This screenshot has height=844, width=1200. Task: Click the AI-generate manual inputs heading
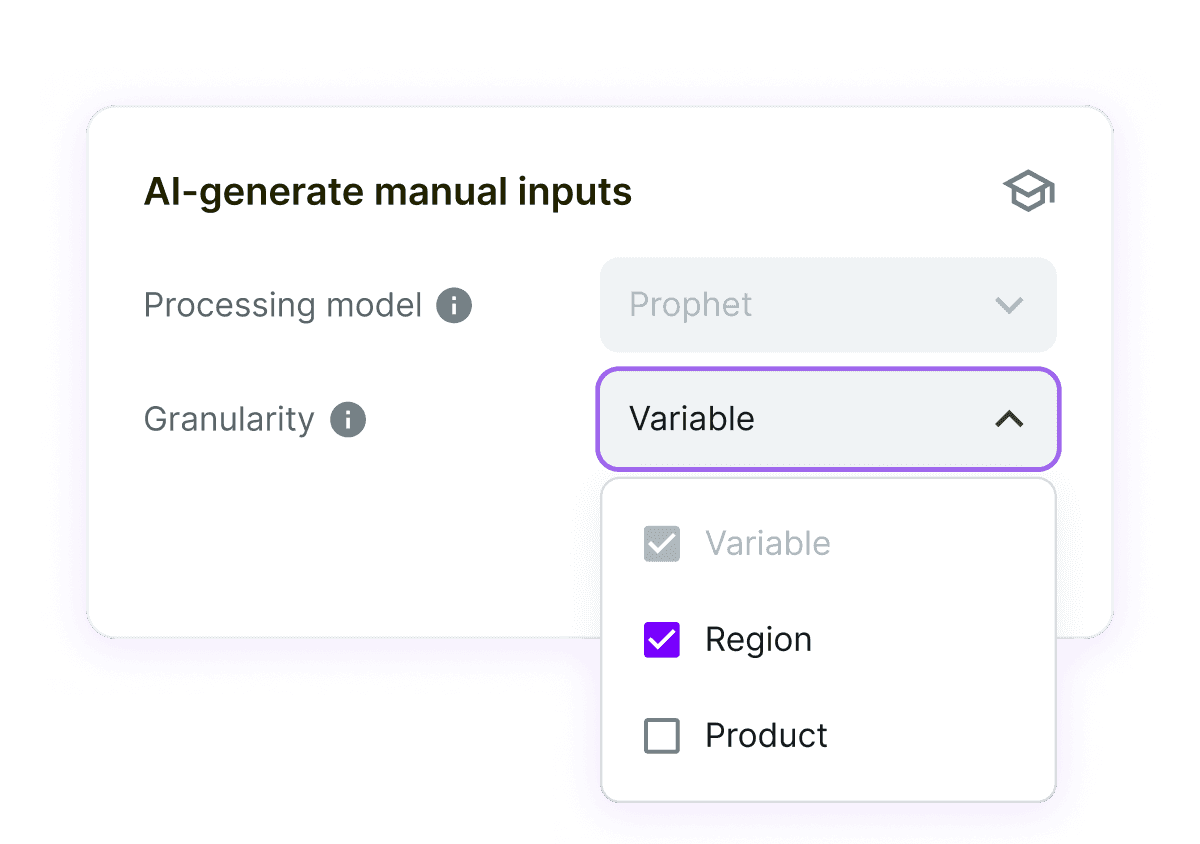point(389,191)
